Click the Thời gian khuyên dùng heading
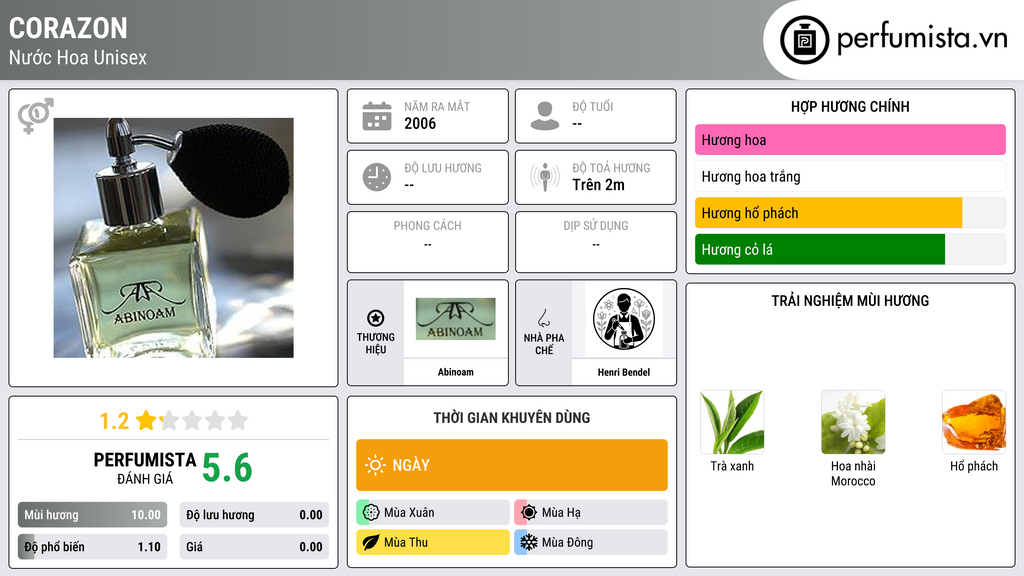The height and width of the screenshot is (576, 1024). point(512,417)
